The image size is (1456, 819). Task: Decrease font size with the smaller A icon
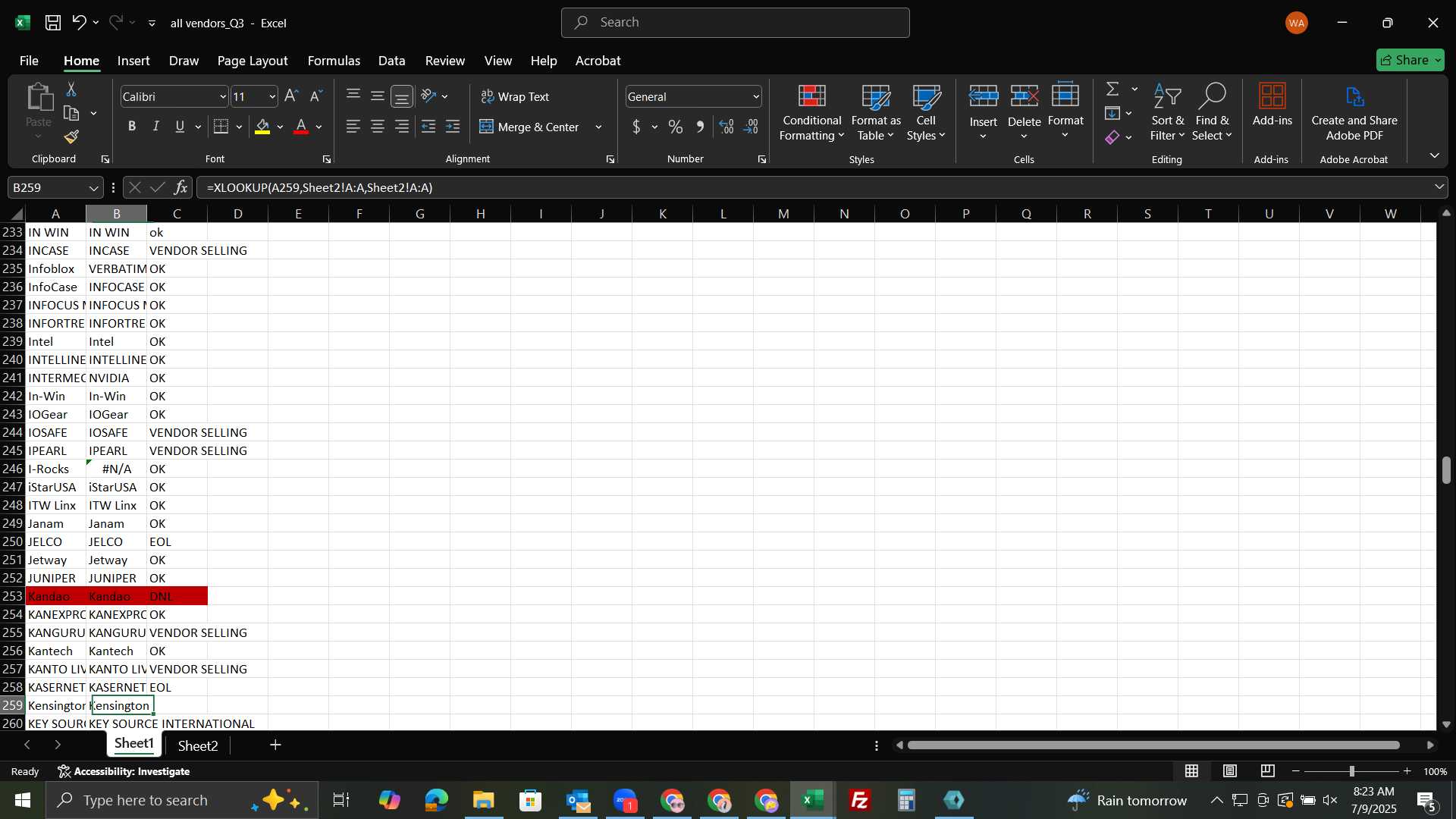click(316, 96)
